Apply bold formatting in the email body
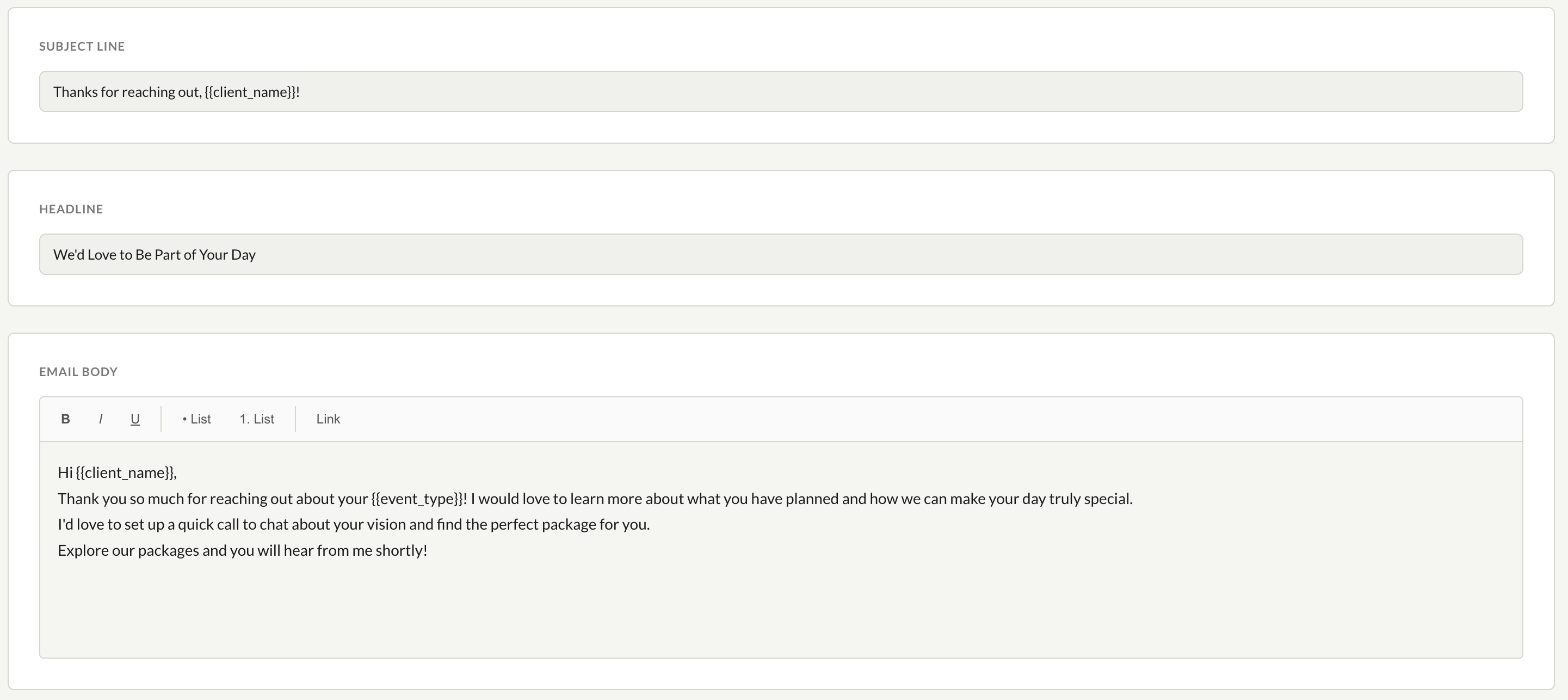 point(65,419)
